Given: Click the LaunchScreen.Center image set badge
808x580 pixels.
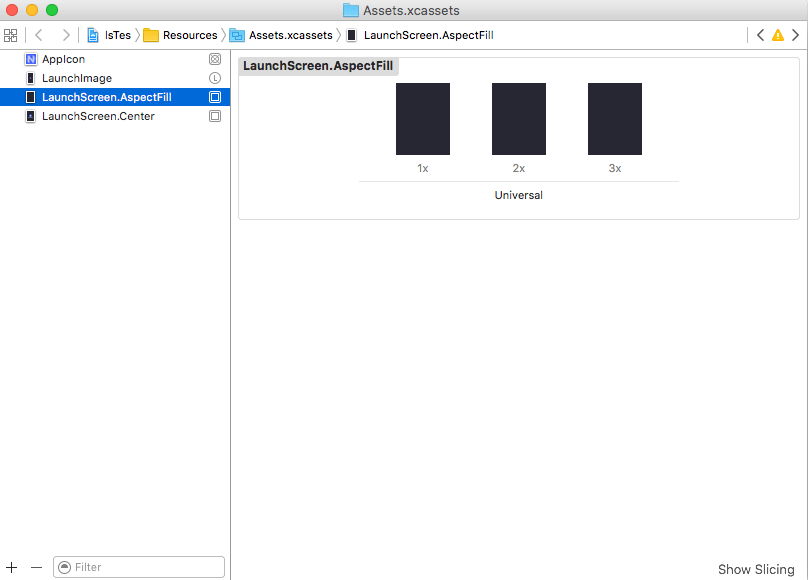Looking at the screenshot, I should 215,116.
